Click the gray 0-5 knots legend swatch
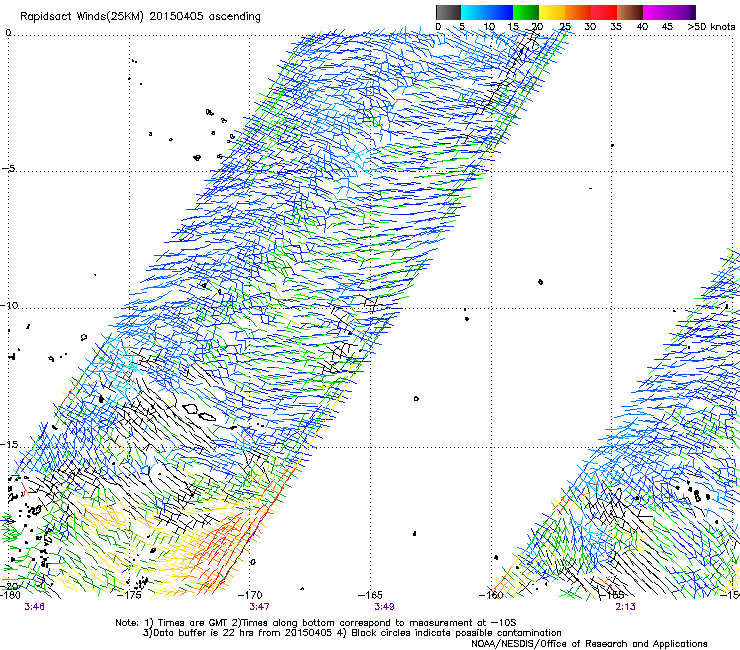Screen dimensions: 740x650 [x=448, y=12]
